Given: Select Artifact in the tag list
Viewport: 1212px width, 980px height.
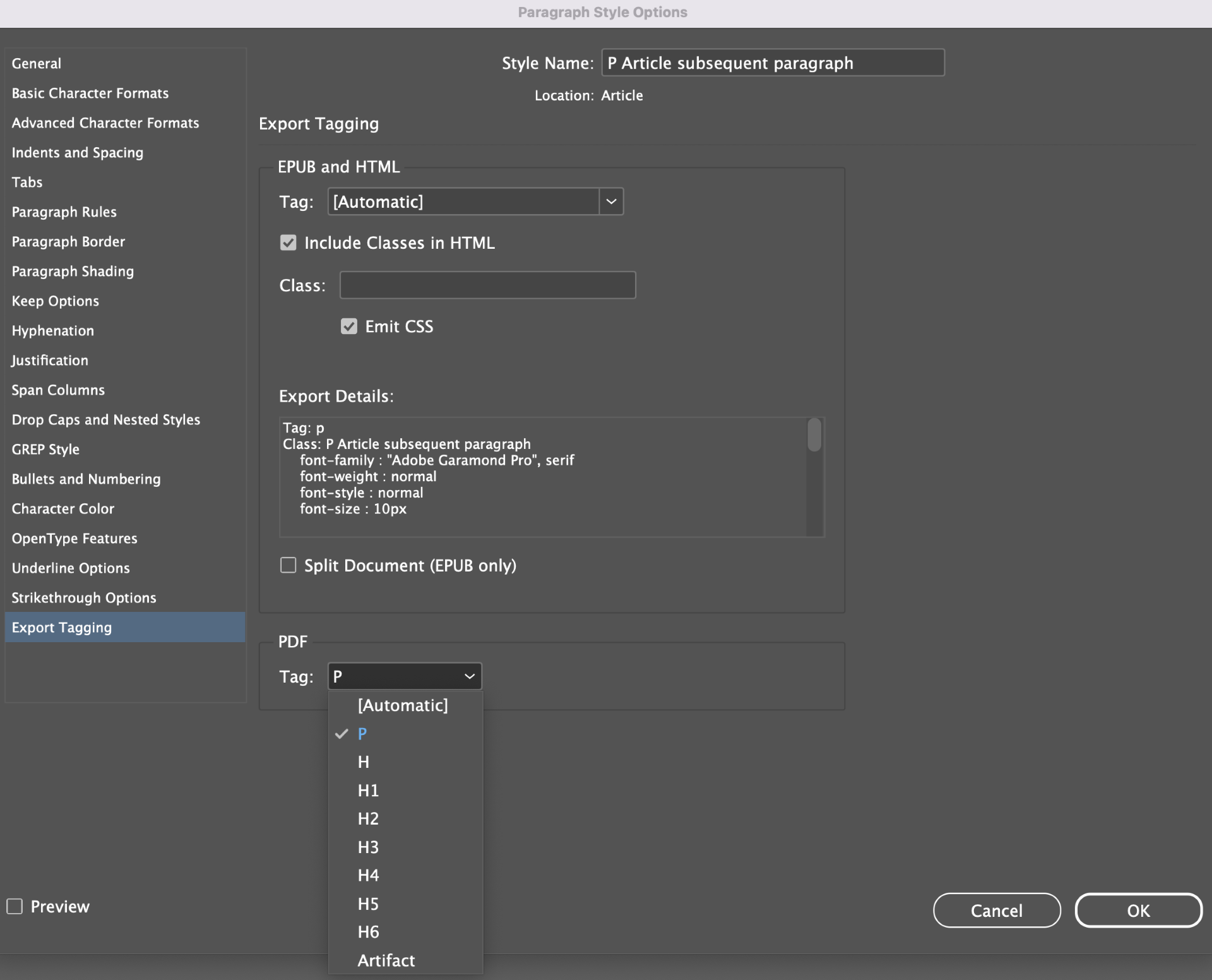Looking at the screenshot, I should pos(386,960).
